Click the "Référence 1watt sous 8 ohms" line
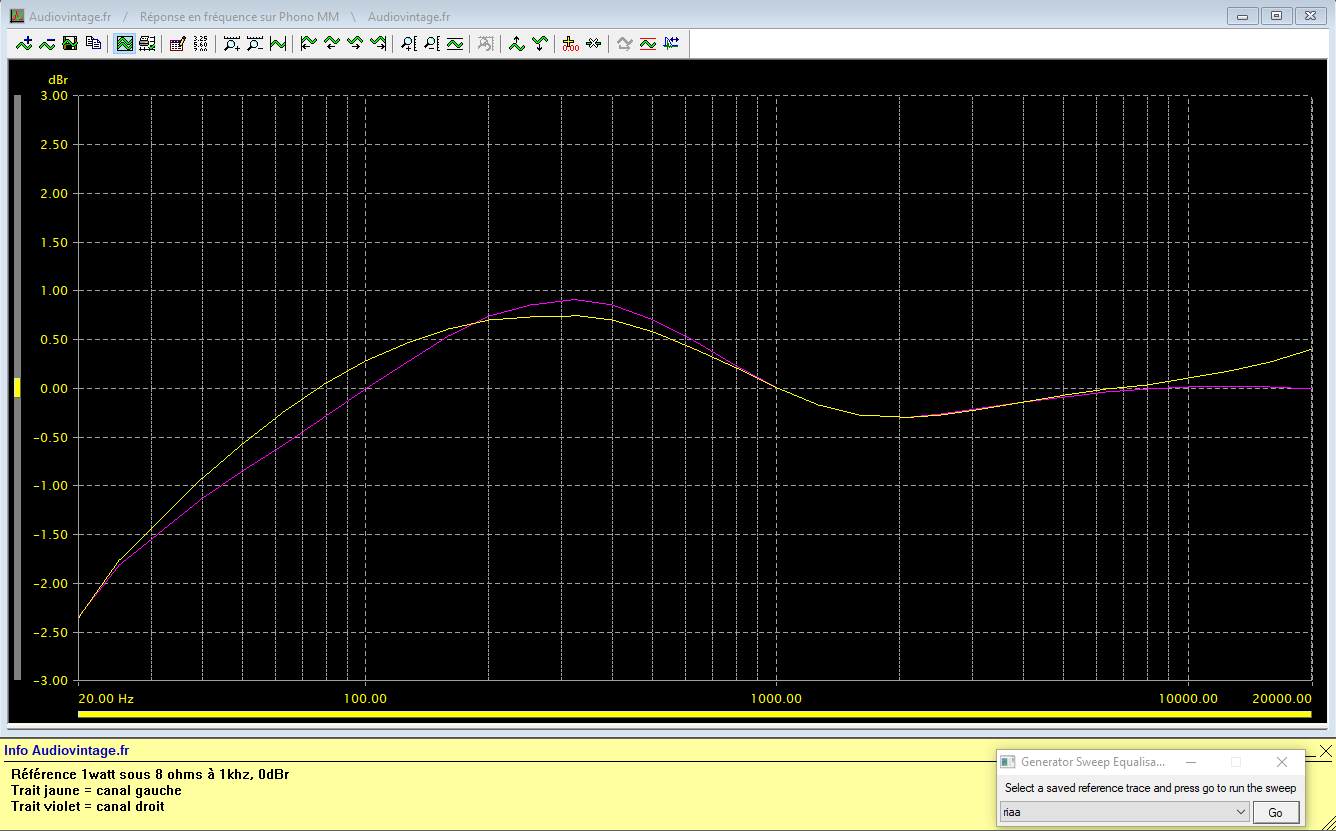This screenshot has height=831, width=1336. coord(150,774)
